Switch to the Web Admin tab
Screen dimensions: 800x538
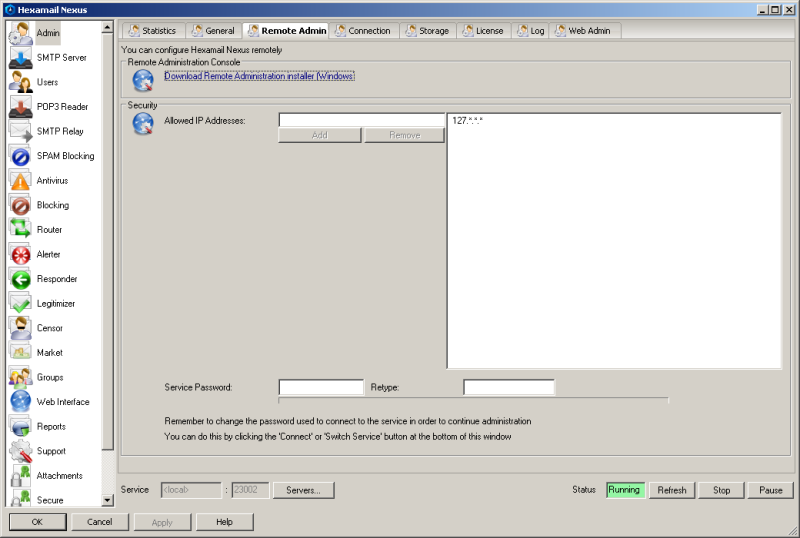[x=582, y=31]
